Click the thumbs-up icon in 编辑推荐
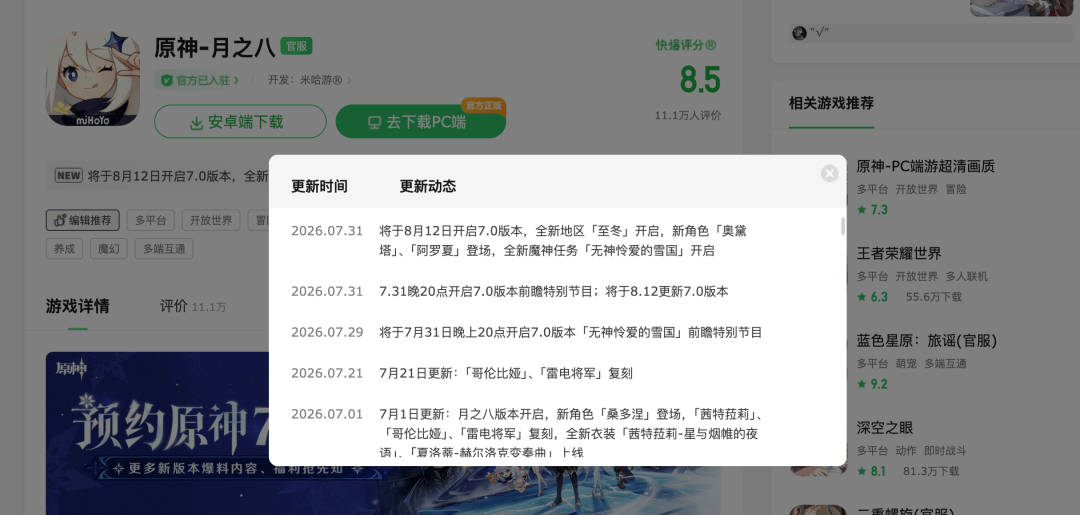1080x515 pixels. point(60,220)
